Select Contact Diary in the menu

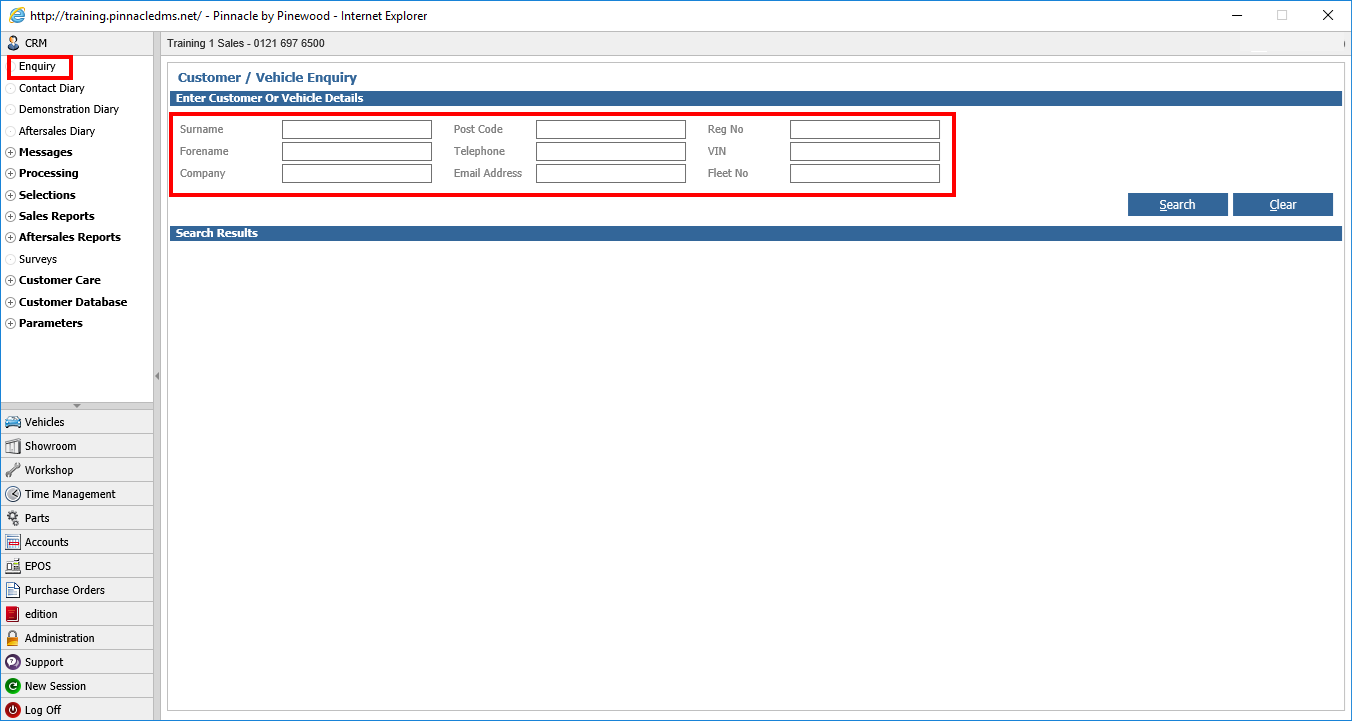point(54,88)
